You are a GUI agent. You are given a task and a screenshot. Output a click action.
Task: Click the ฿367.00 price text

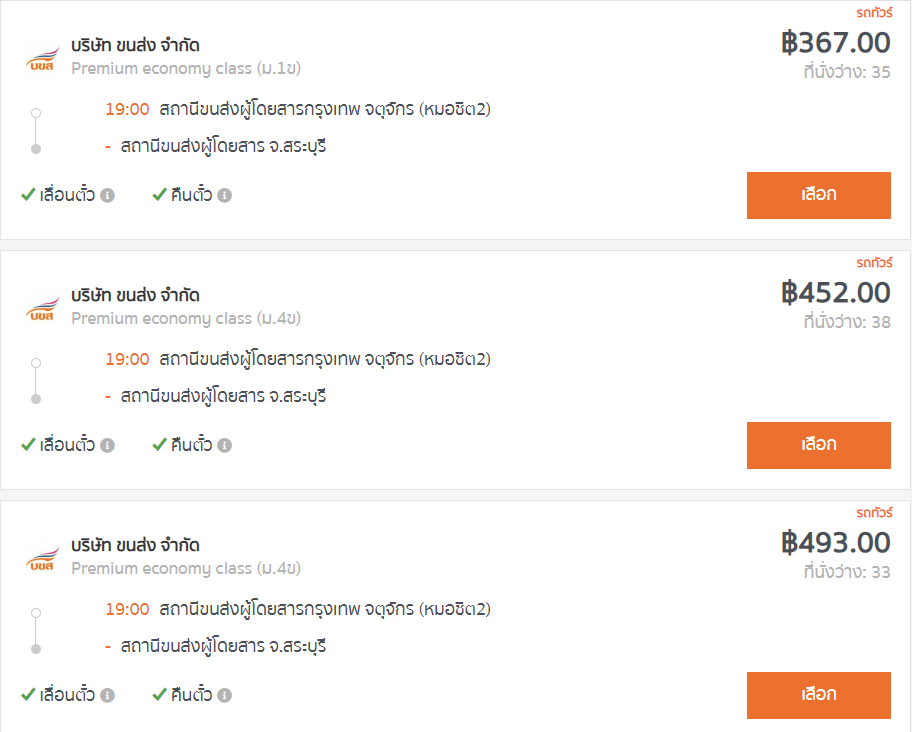point(835,42)
